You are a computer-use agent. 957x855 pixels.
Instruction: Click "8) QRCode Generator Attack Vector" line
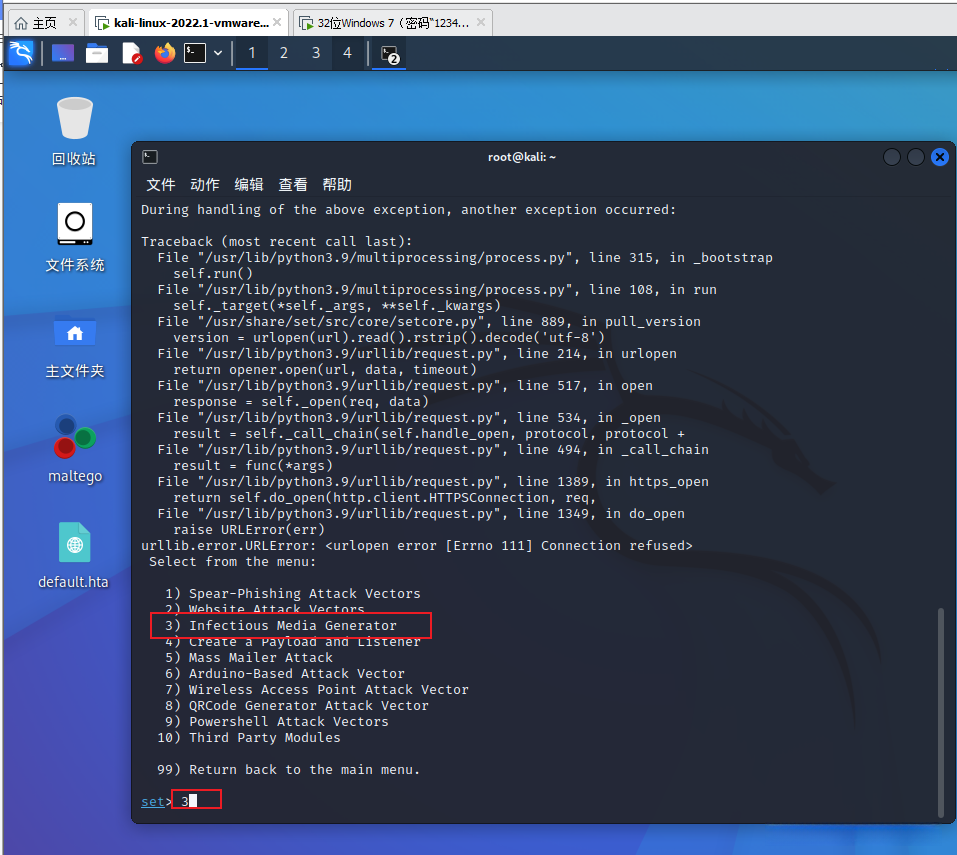(x=297, y=705)
